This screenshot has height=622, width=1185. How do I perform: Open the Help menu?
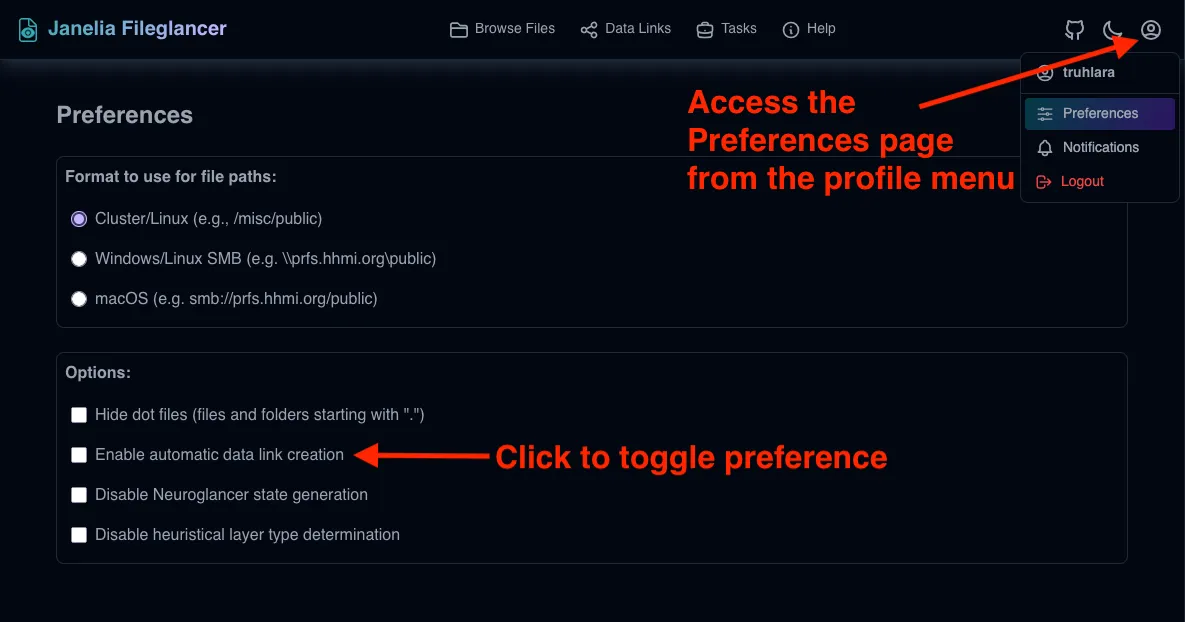pos(809,29)
